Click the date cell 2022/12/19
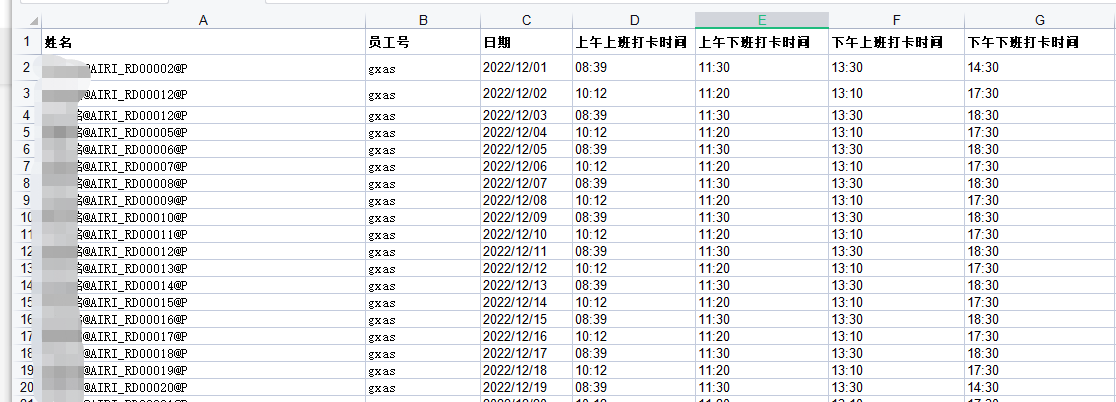Screen dimensions: 1116x402 click(527, 388)
